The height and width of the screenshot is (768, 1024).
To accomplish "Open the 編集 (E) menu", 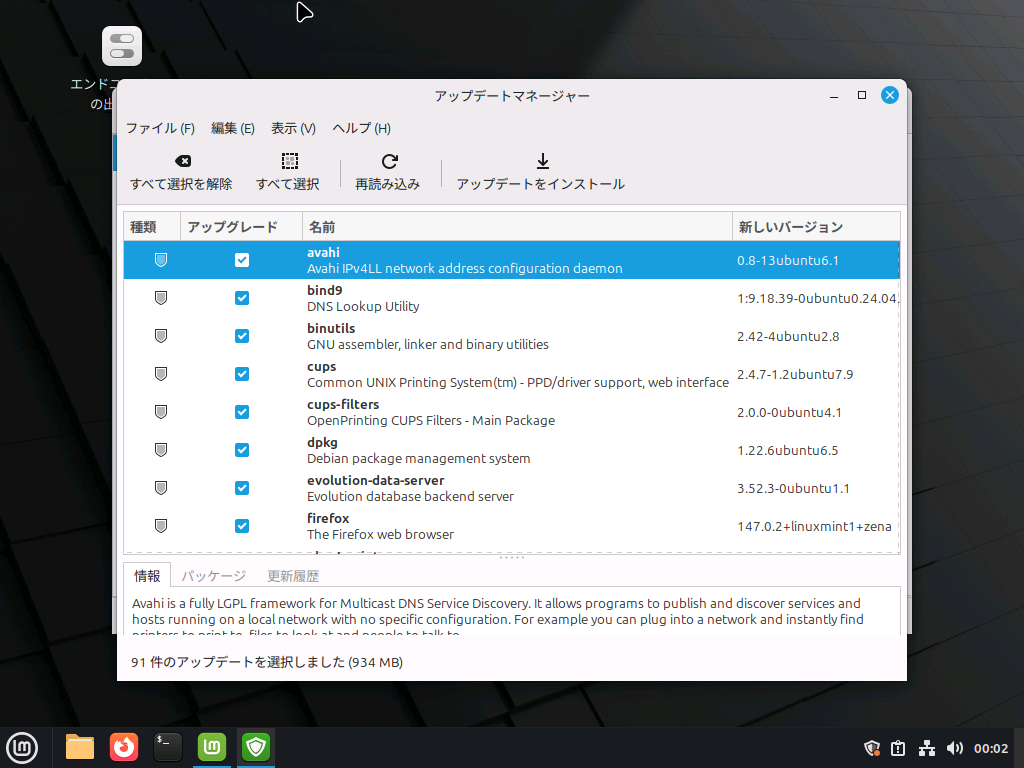I will (x=233, y=128).
